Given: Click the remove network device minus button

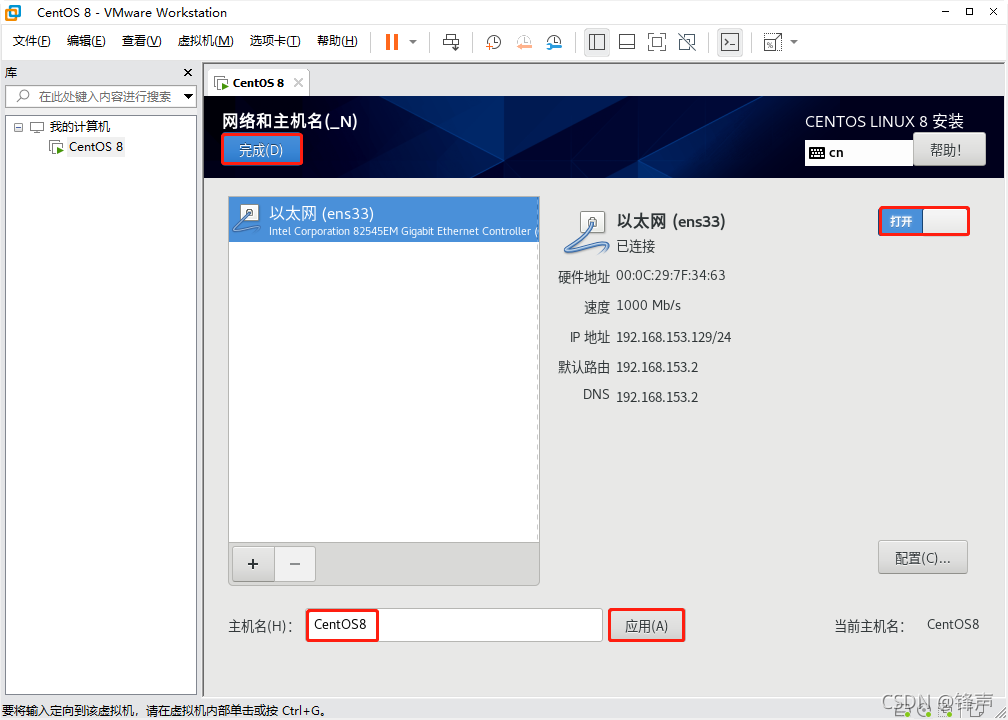Looking at the screenshot, I should [x=295, y=564].
